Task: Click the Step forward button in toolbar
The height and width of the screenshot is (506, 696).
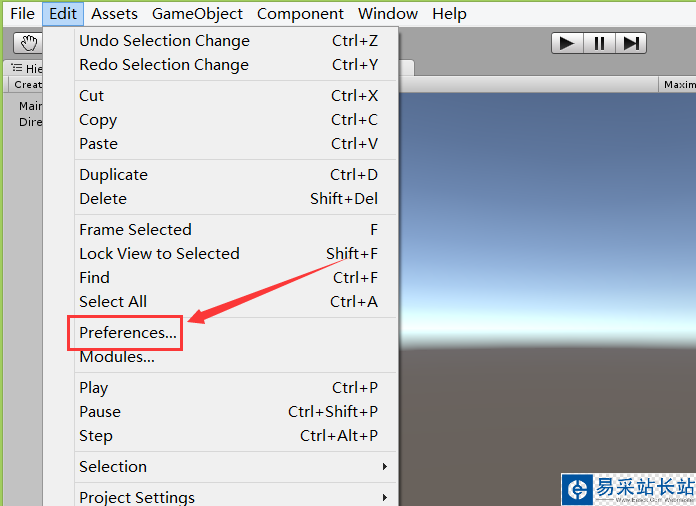Action: click(631, 43)
